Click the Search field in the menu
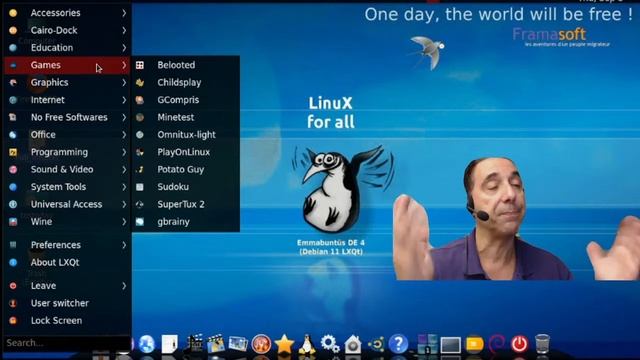Image resolution: width=640 pixels, height=360 pixels. [67, 343]
